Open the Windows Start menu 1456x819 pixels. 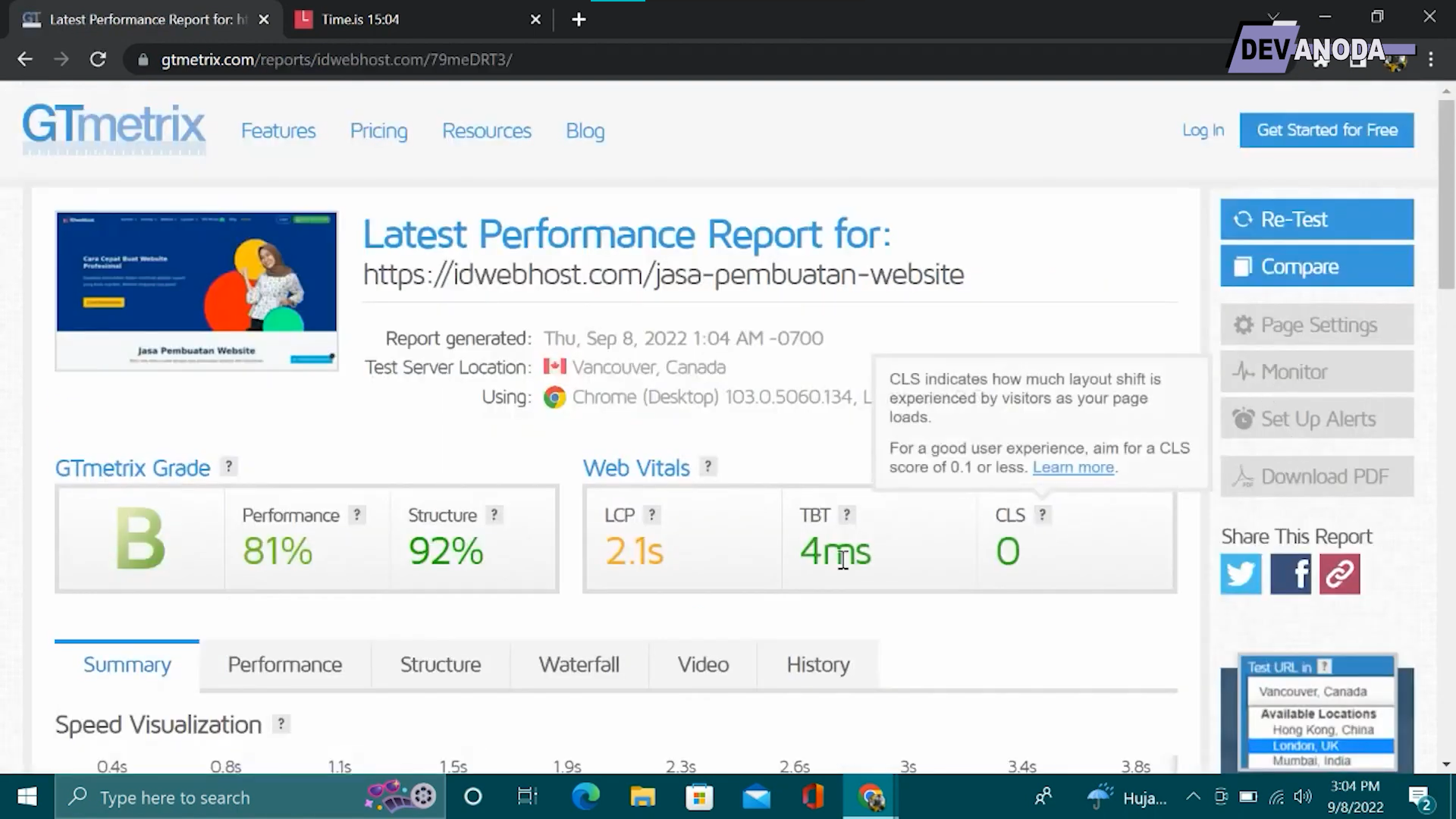click(x=27, y=797)
